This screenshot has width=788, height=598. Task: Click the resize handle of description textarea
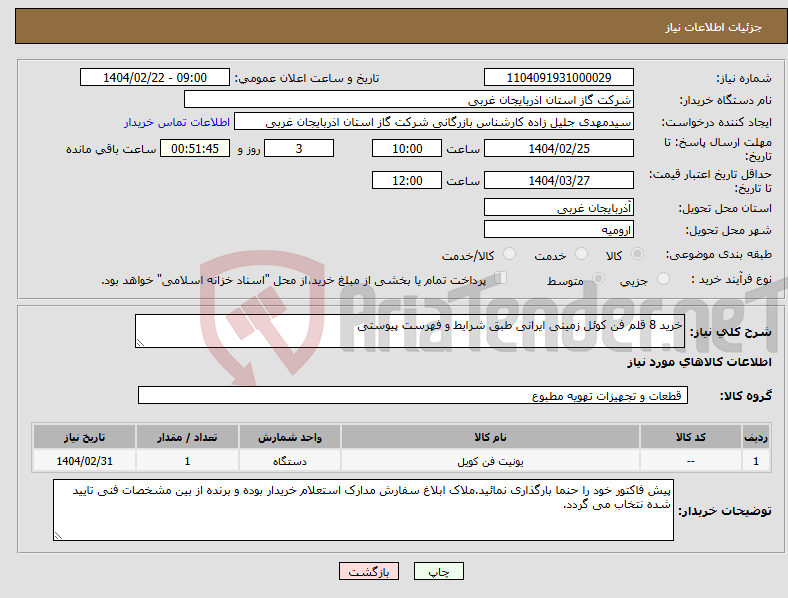pyautogui.click(x=140, y=343)
